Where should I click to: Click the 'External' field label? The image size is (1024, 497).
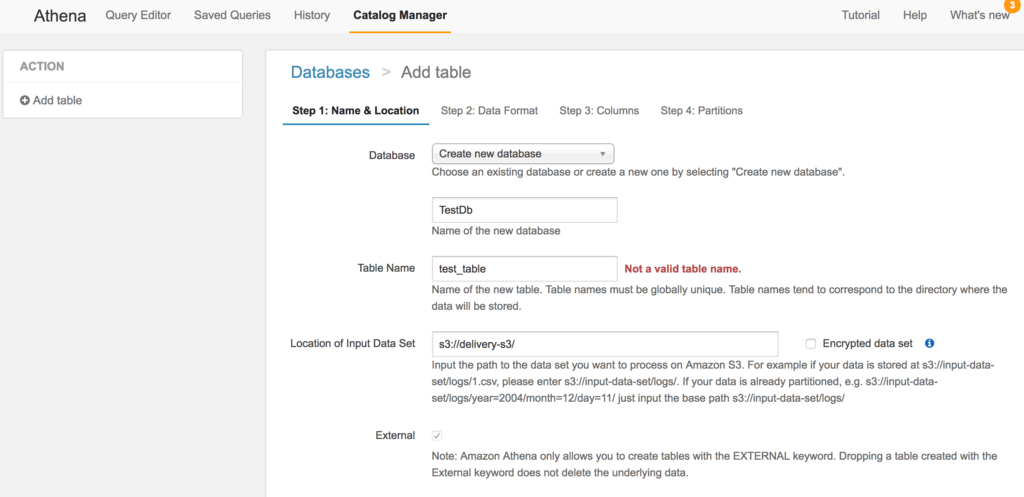(395, 435)
